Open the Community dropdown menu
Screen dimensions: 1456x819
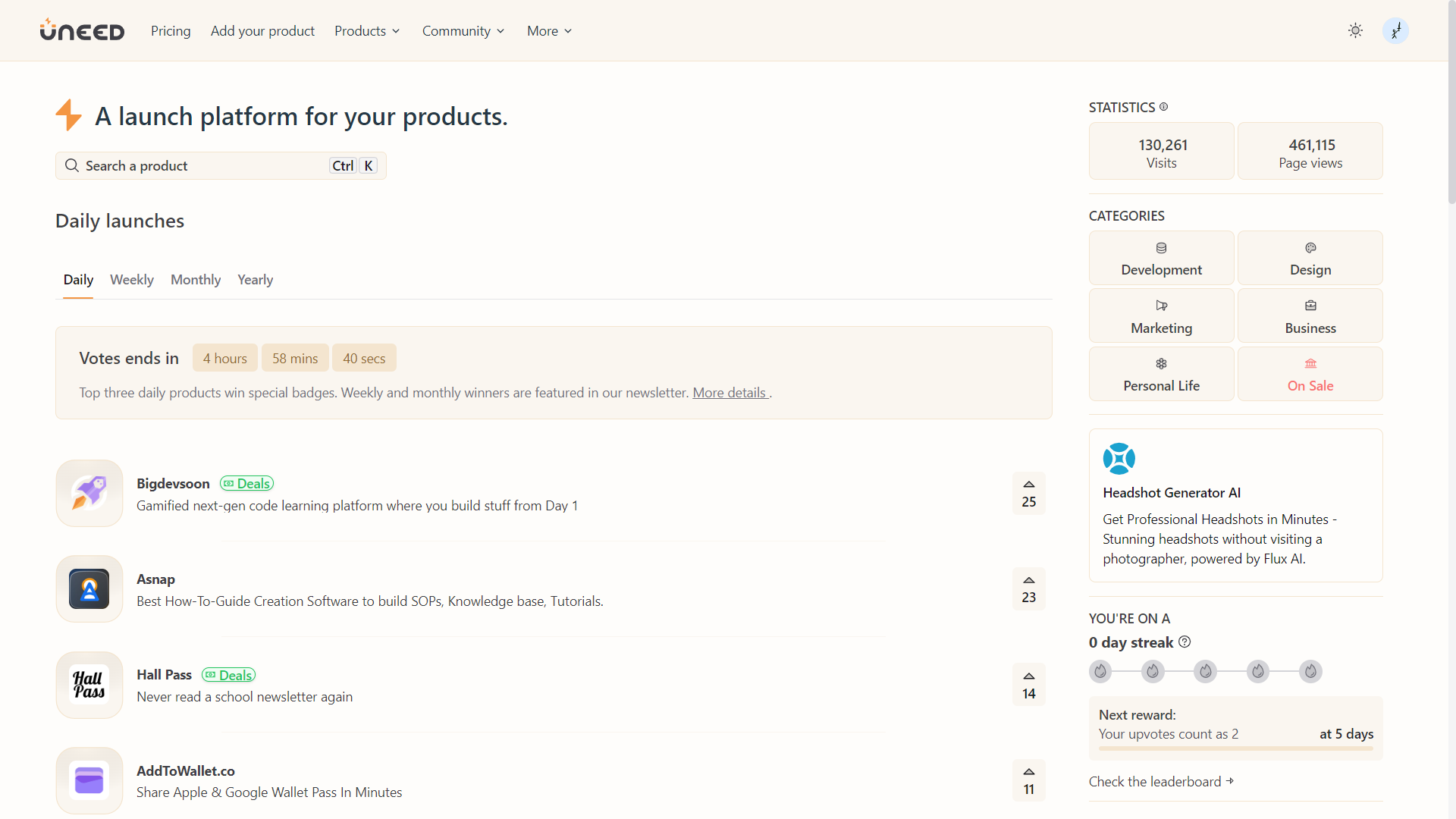coord(463,30)
